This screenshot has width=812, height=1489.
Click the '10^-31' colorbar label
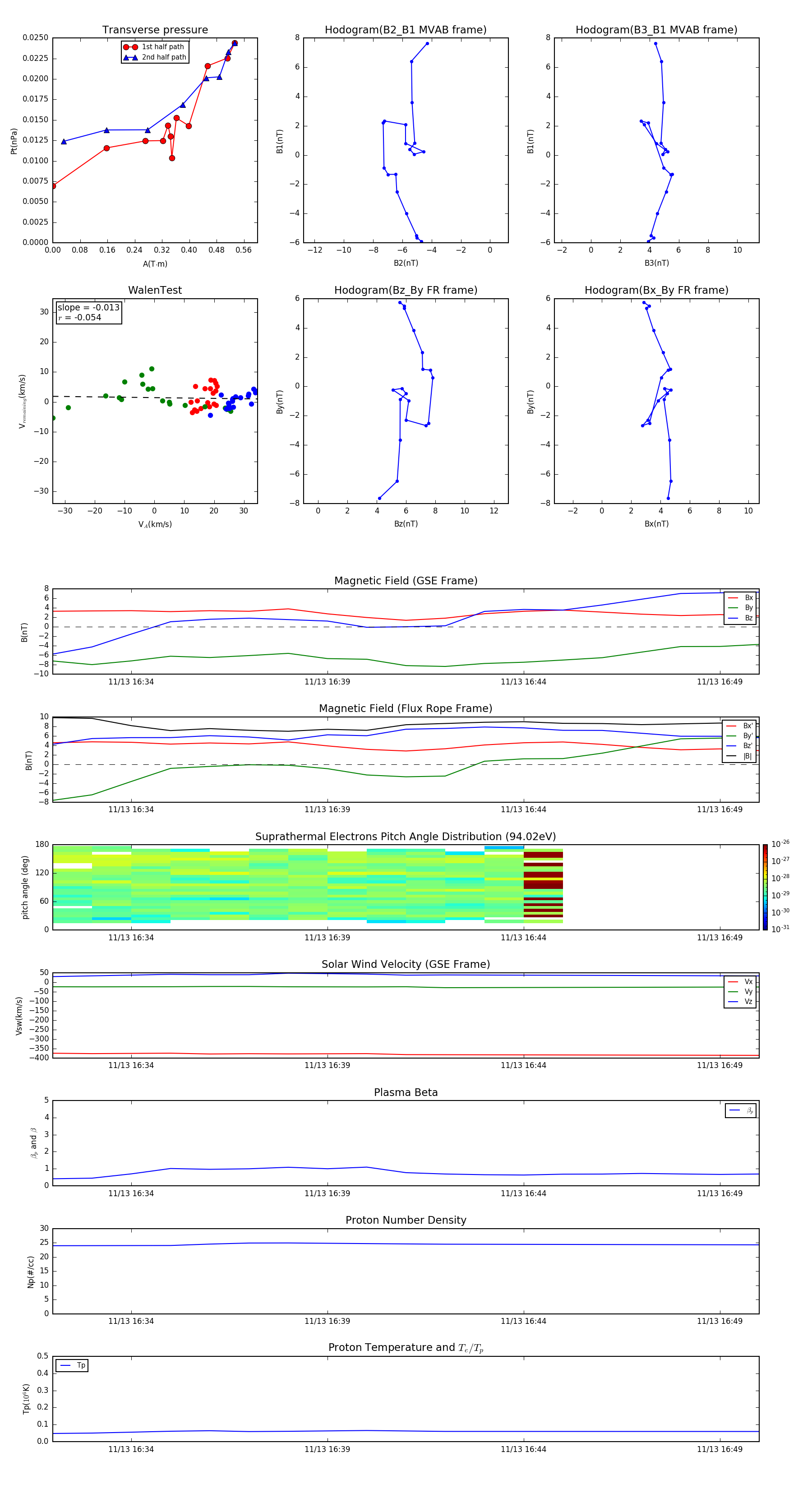(x=780, y=929)
